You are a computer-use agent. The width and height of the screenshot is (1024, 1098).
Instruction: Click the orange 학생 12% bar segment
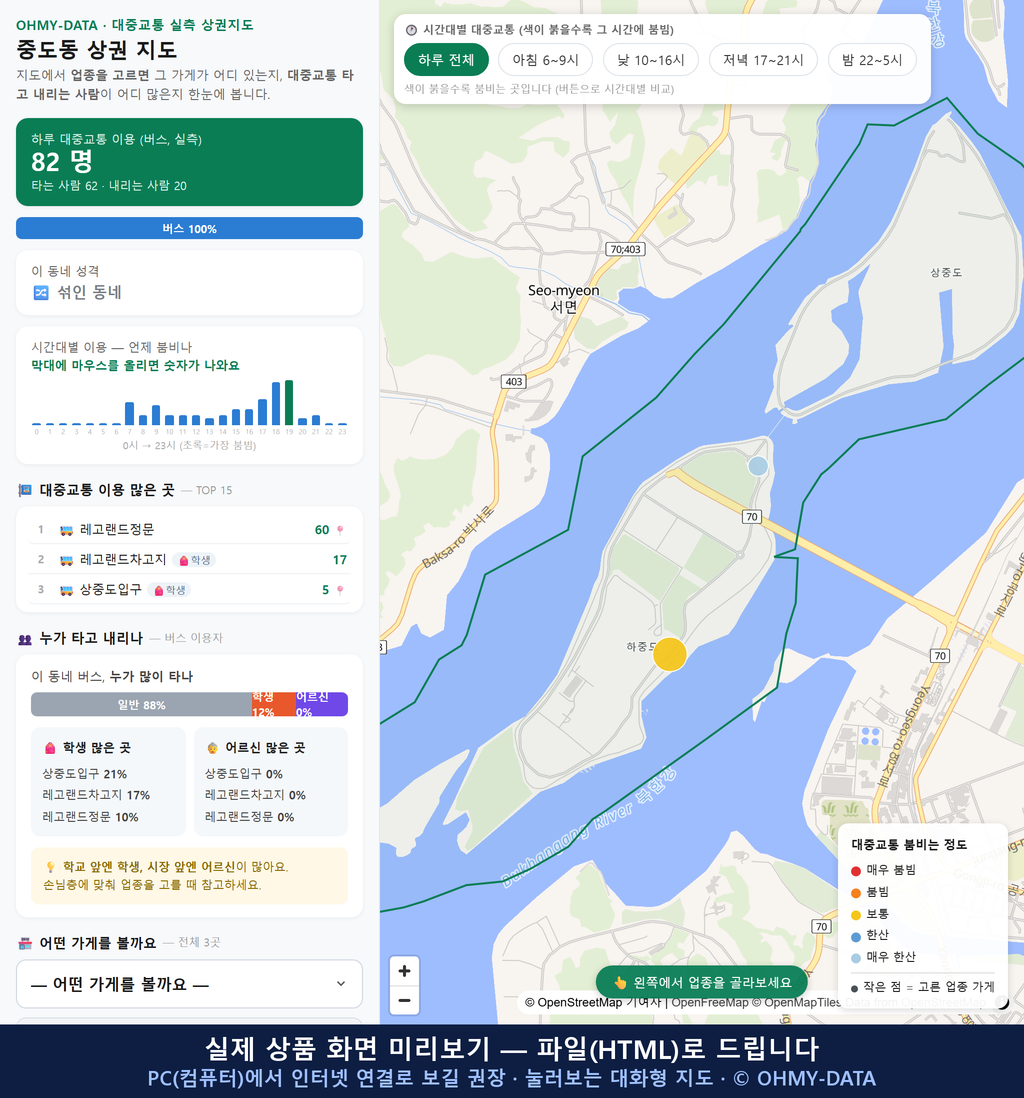pyautogui.click(x=274, y=704)
